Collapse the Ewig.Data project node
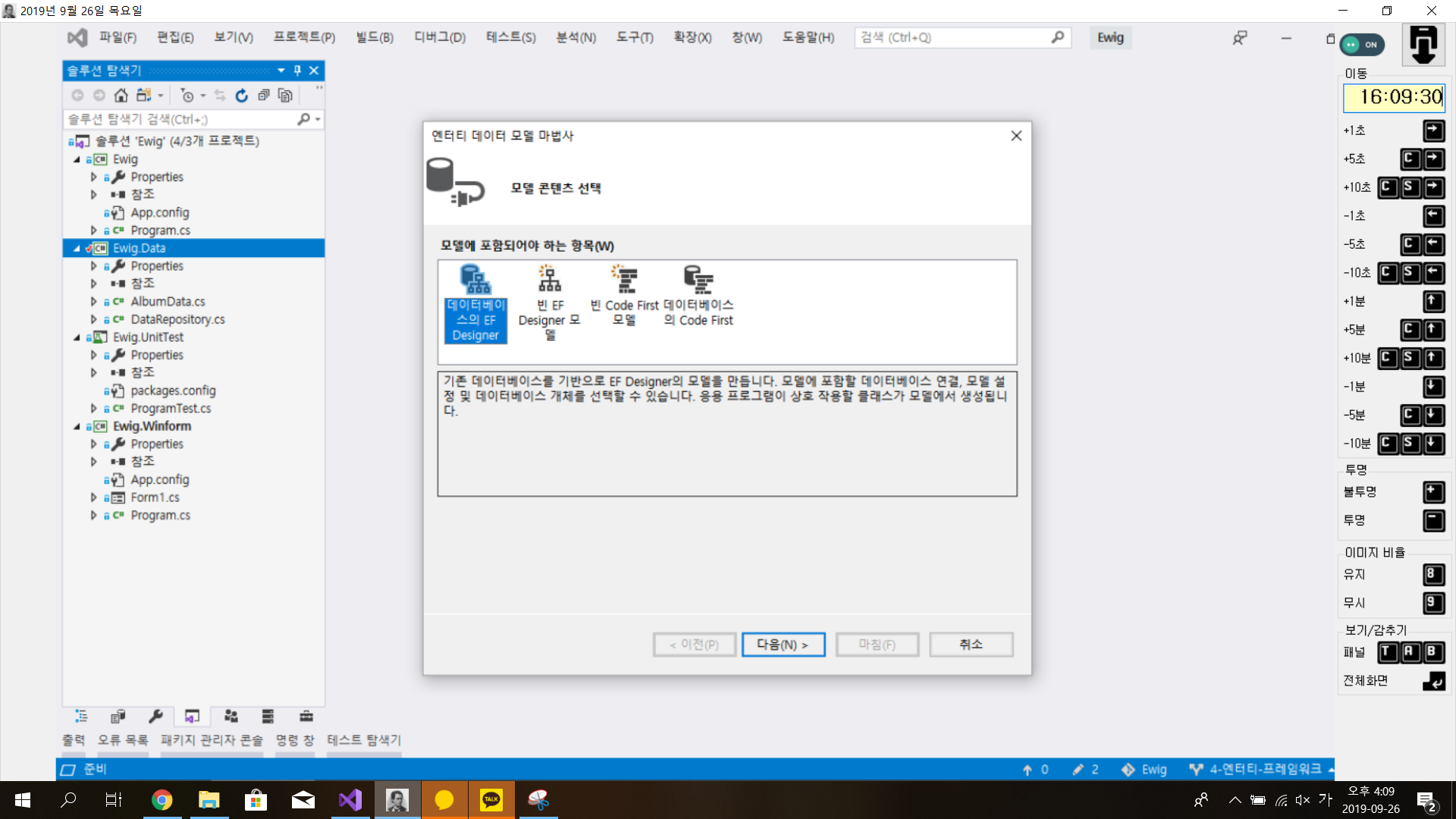Screen dimensions: 1456x819 tap(77, 248)
